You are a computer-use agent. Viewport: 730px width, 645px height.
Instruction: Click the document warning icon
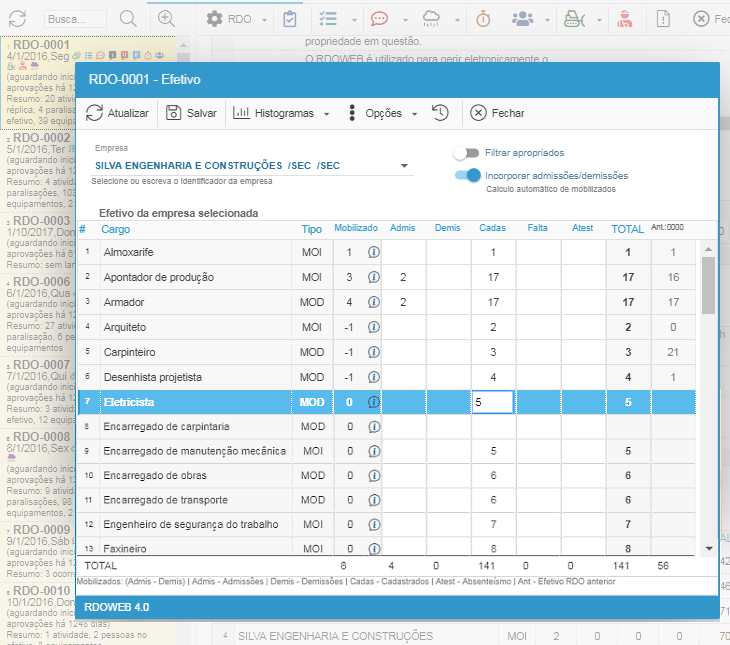point(663,19)
